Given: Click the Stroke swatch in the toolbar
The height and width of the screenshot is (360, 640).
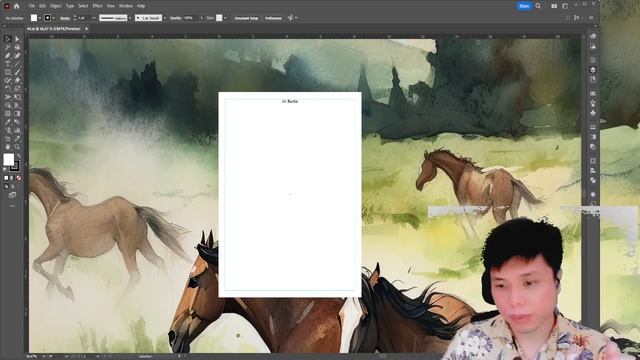Looking at the screenshot, I should point(15,166).
